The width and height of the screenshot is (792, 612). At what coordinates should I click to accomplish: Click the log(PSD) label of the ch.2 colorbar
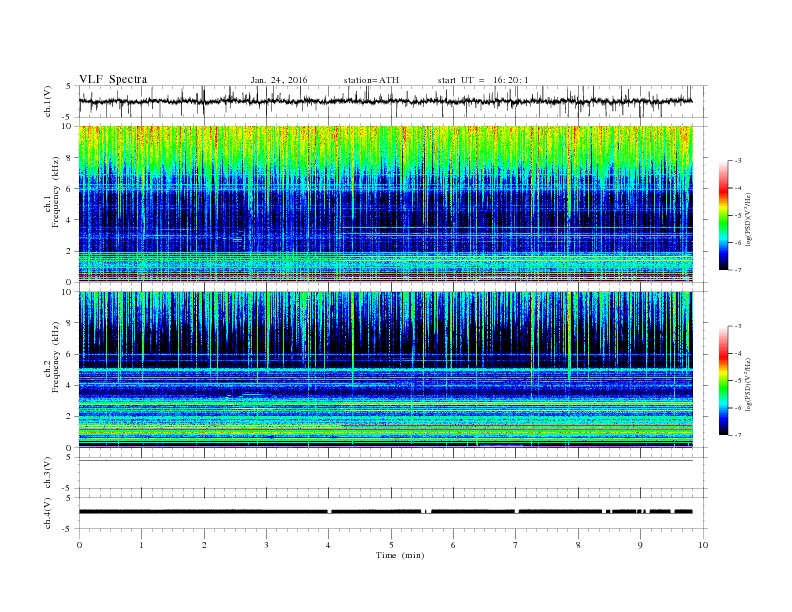point(748,385)
